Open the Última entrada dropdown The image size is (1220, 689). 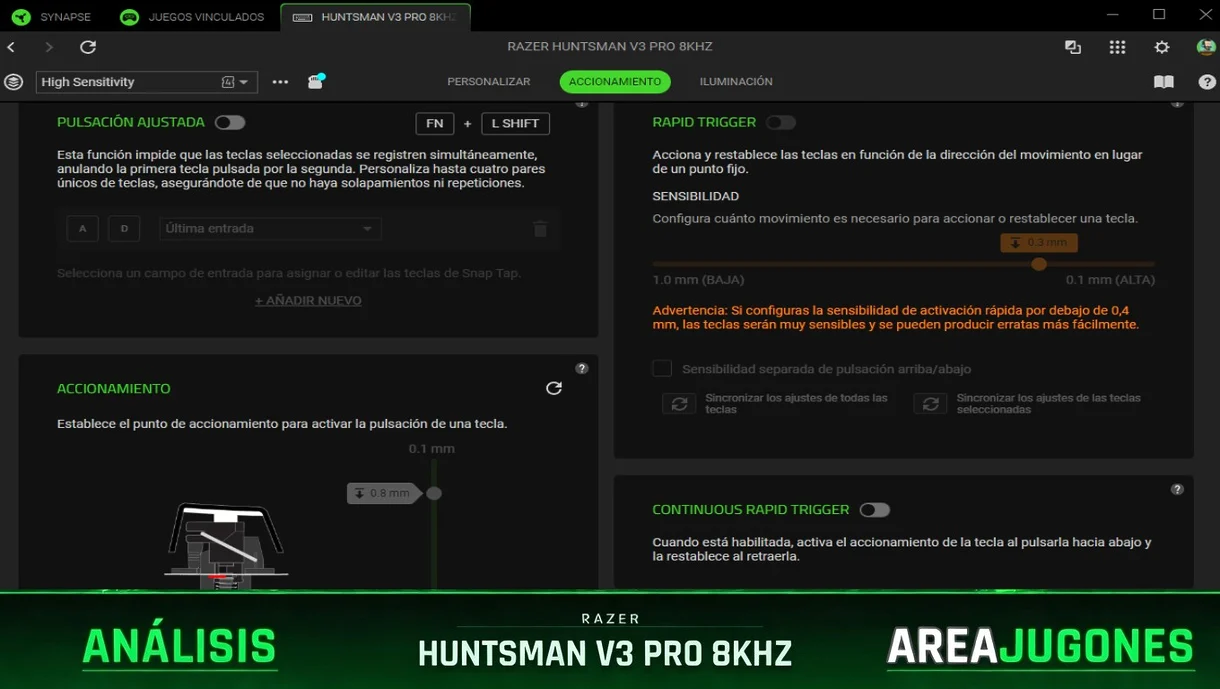pos(269,229)
